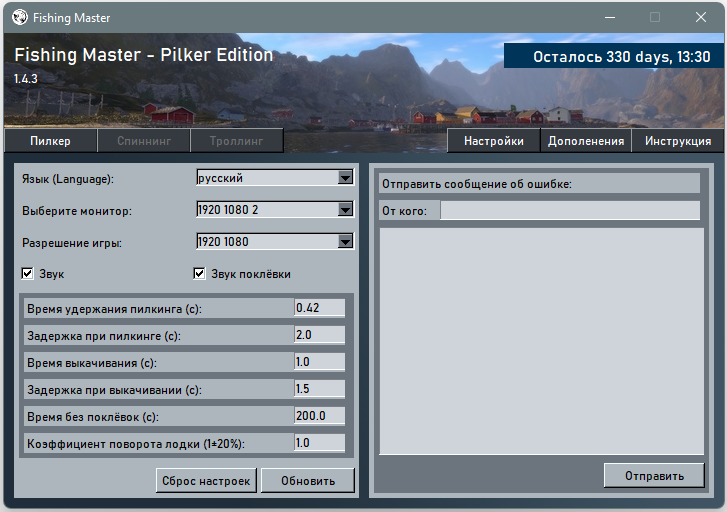Open the Спиннинг tab
This screenshot has height=512, width=727.
coord(144,141)
